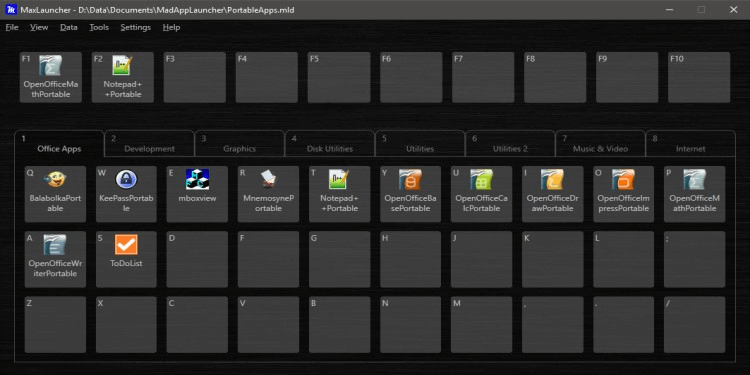This screenshot has height=375, width=750.
Task: Select the empty F6 favorites slot
Action: 411,77
